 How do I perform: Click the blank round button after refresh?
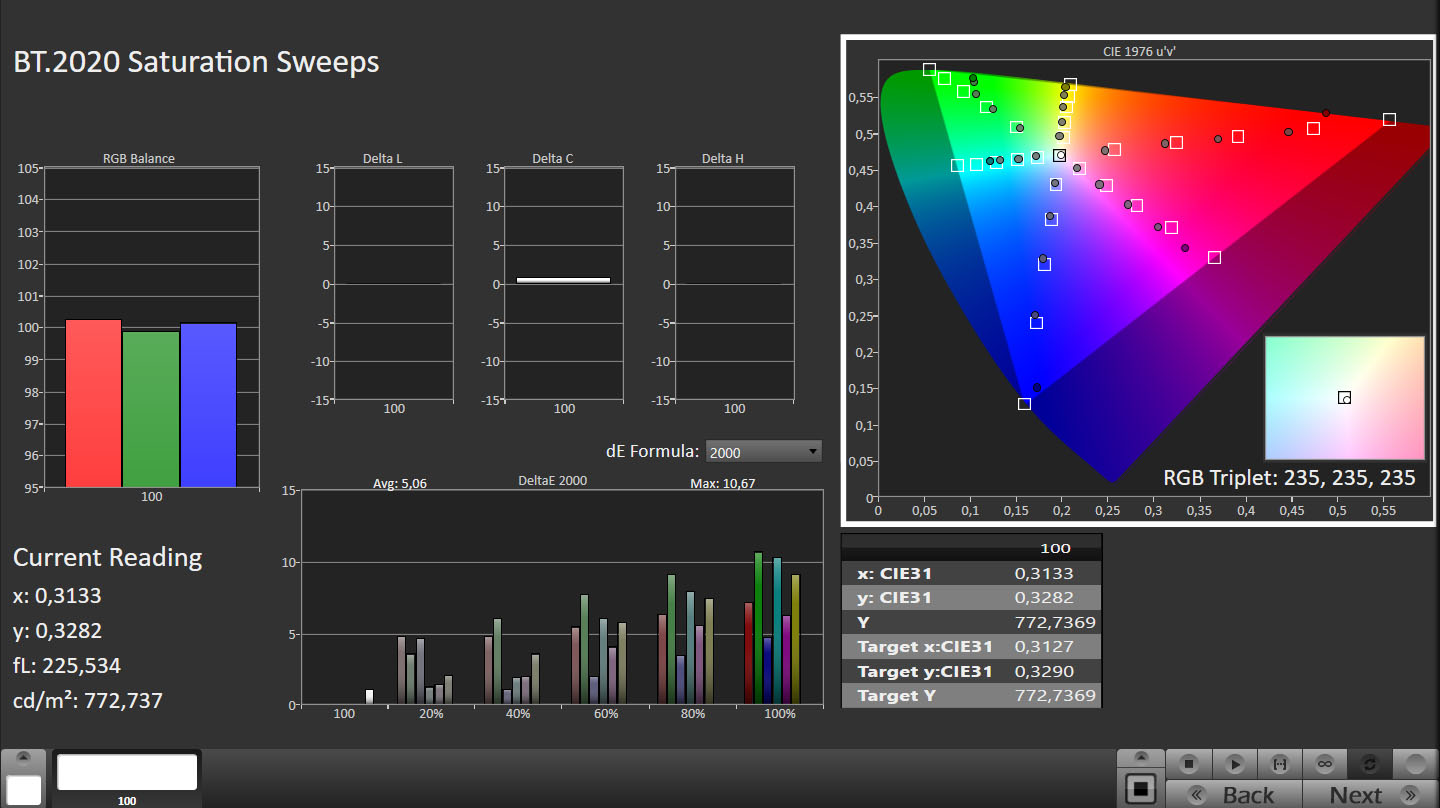point(1415,764)
